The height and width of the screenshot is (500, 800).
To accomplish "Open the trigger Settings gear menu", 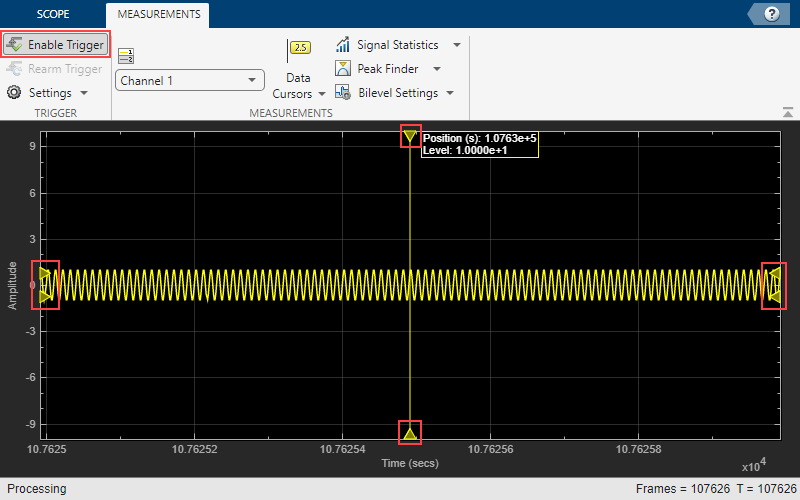I will pyautogui.click(x=14, y=93).
